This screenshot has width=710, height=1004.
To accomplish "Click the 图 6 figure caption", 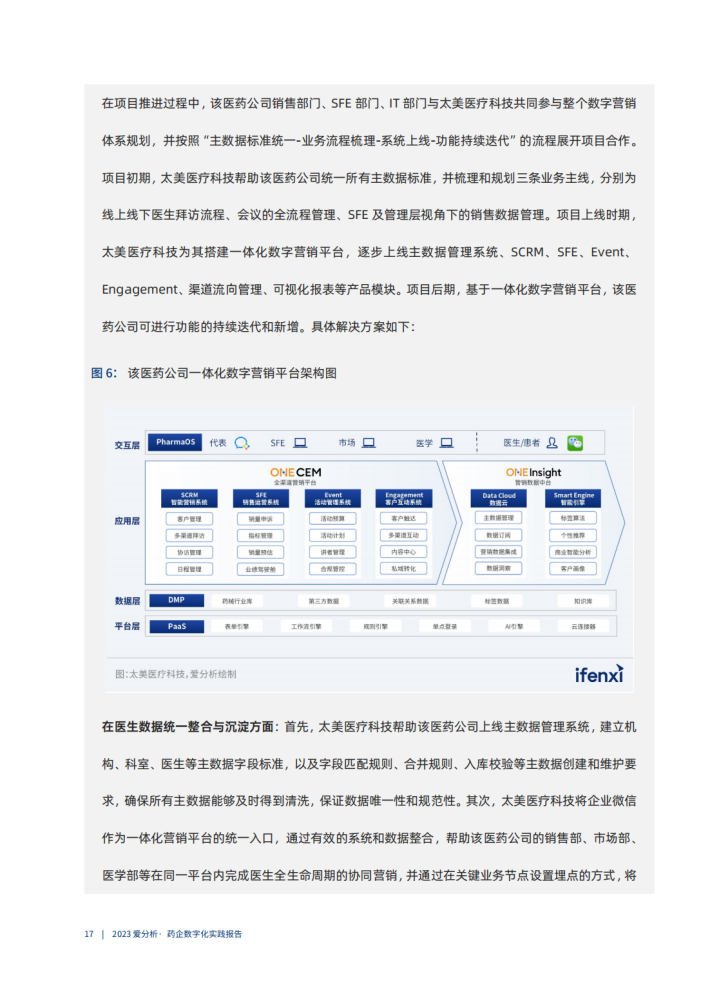I will tap(214, 373).
